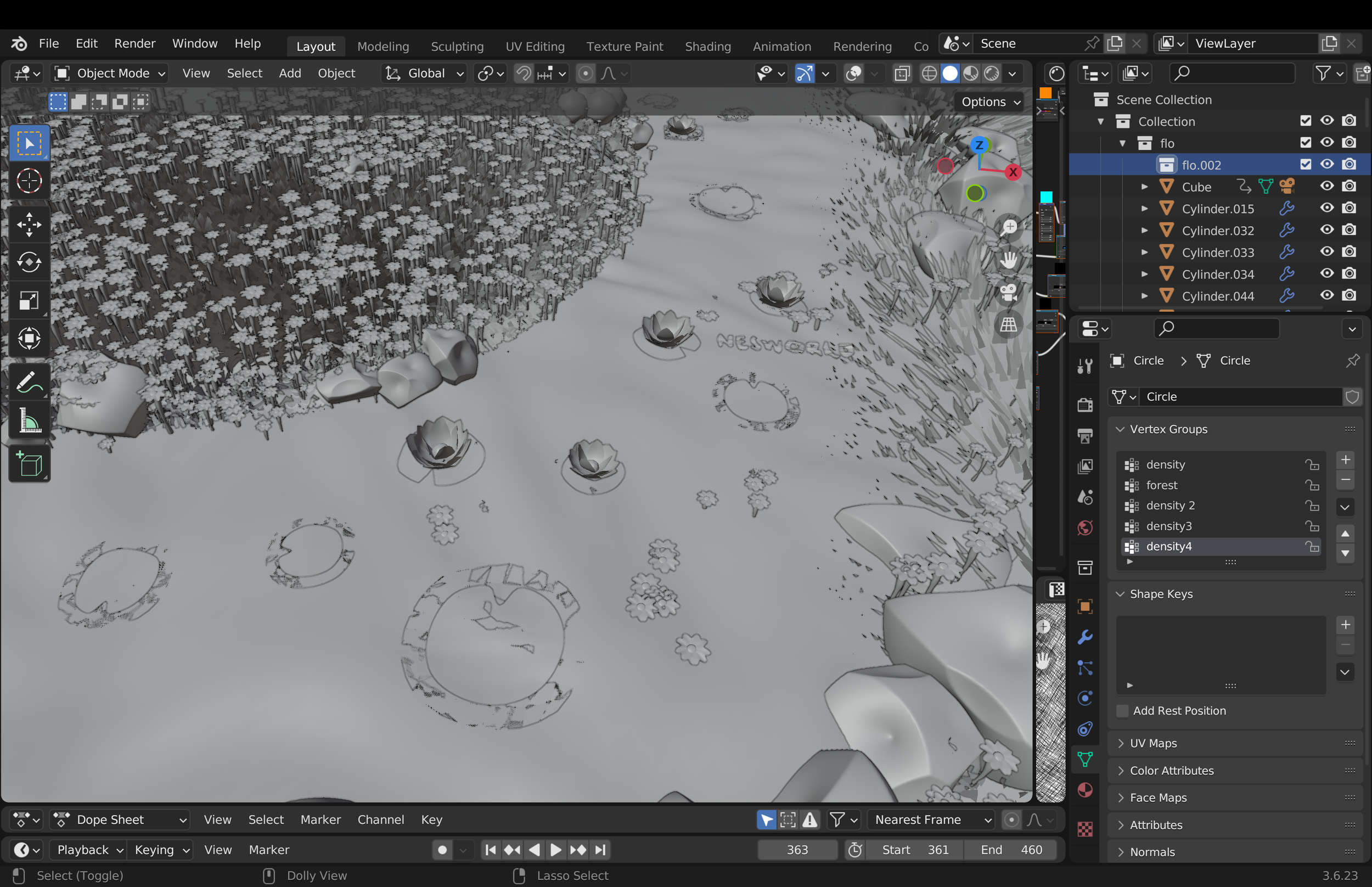Screen dimensions: 1372x887
Task: Switch to the Shading workspace tab
Action: coord(707,46)
